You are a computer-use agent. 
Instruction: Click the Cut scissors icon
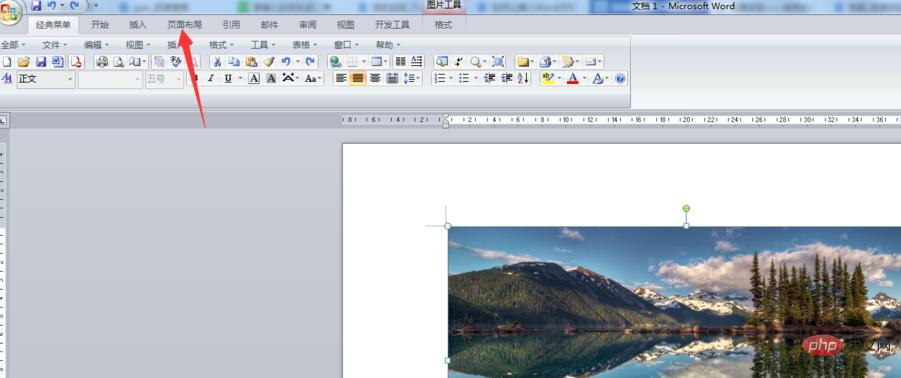tap(217, 62)
